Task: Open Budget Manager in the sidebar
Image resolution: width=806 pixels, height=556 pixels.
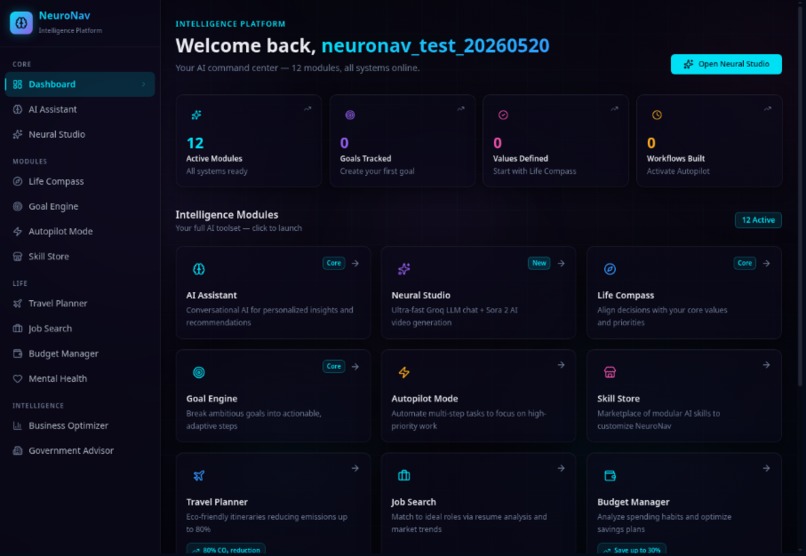Action: click(x=80, y=354)
